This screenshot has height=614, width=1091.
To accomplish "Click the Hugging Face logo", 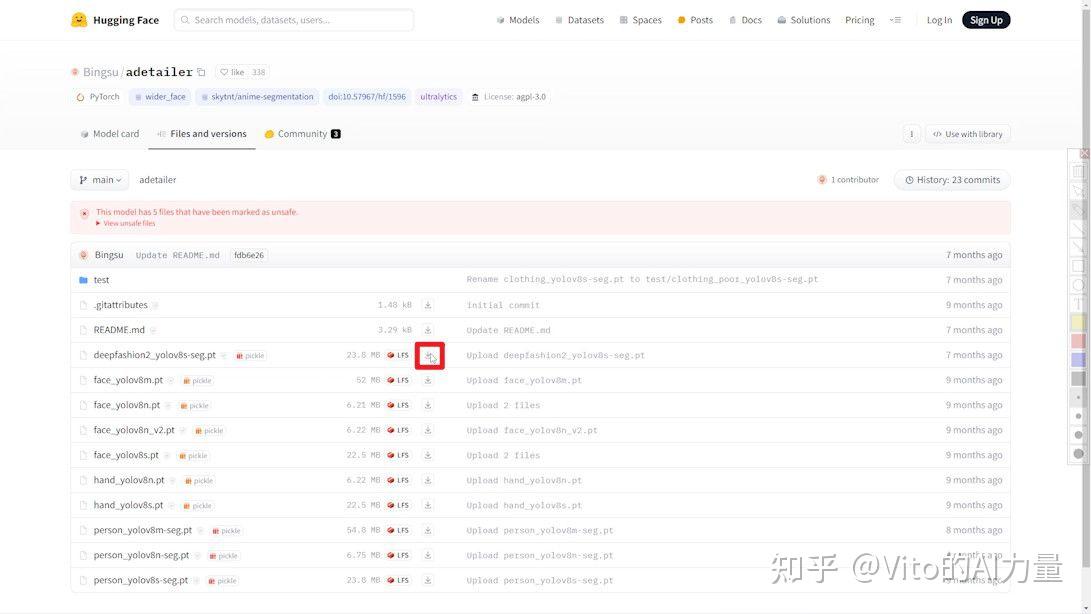I will [x=115, y=20].
